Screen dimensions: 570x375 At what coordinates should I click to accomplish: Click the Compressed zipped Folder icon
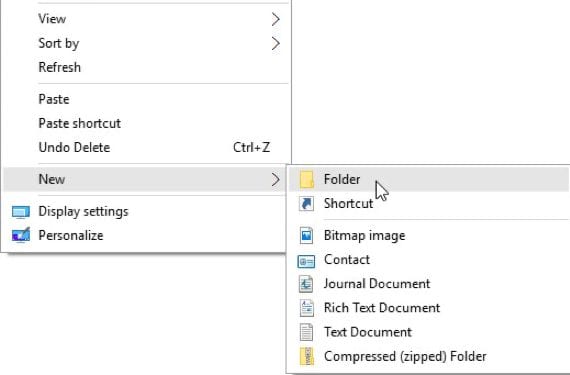tap(306, 356)
